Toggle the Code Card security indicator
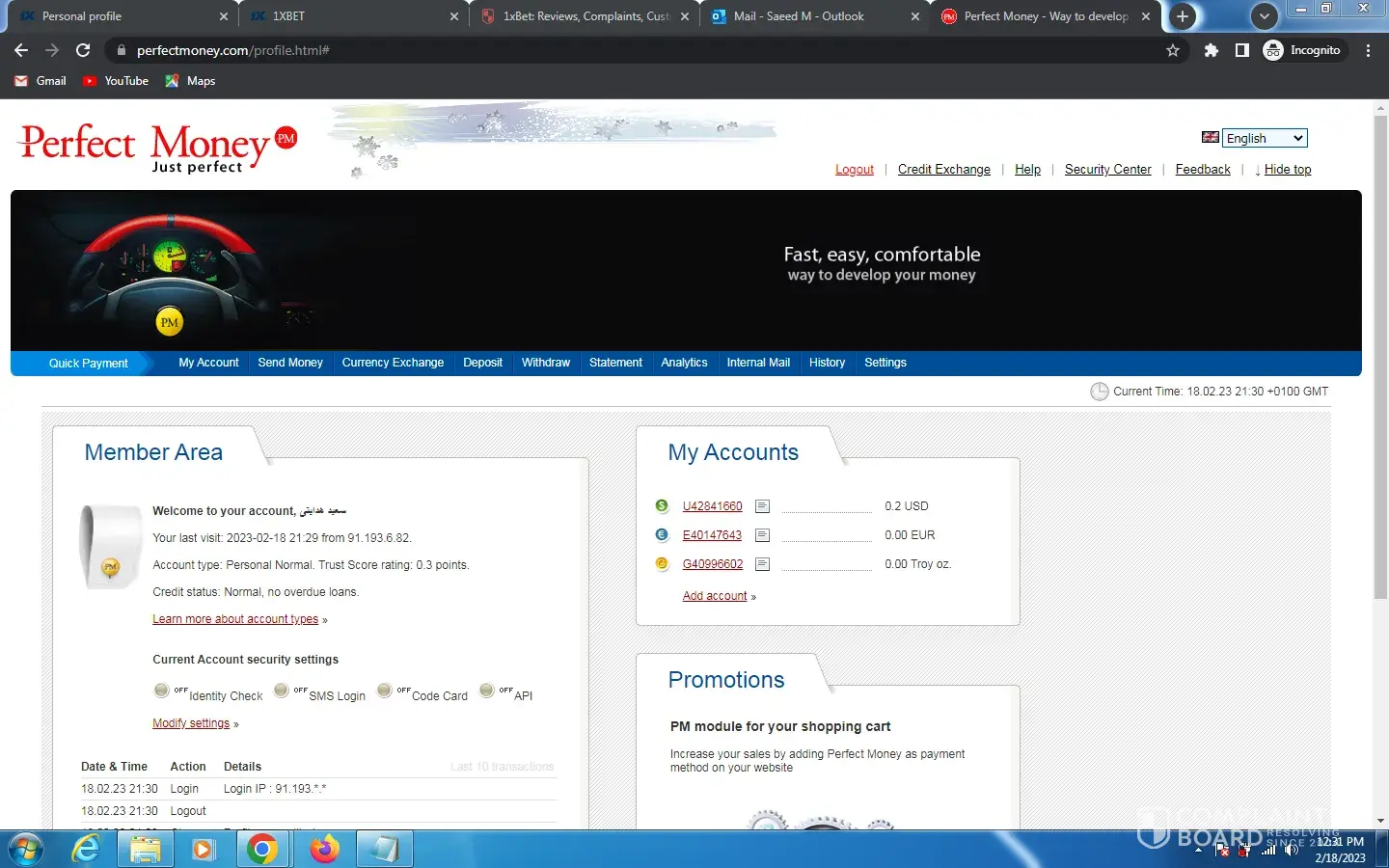 coord(384,691)
